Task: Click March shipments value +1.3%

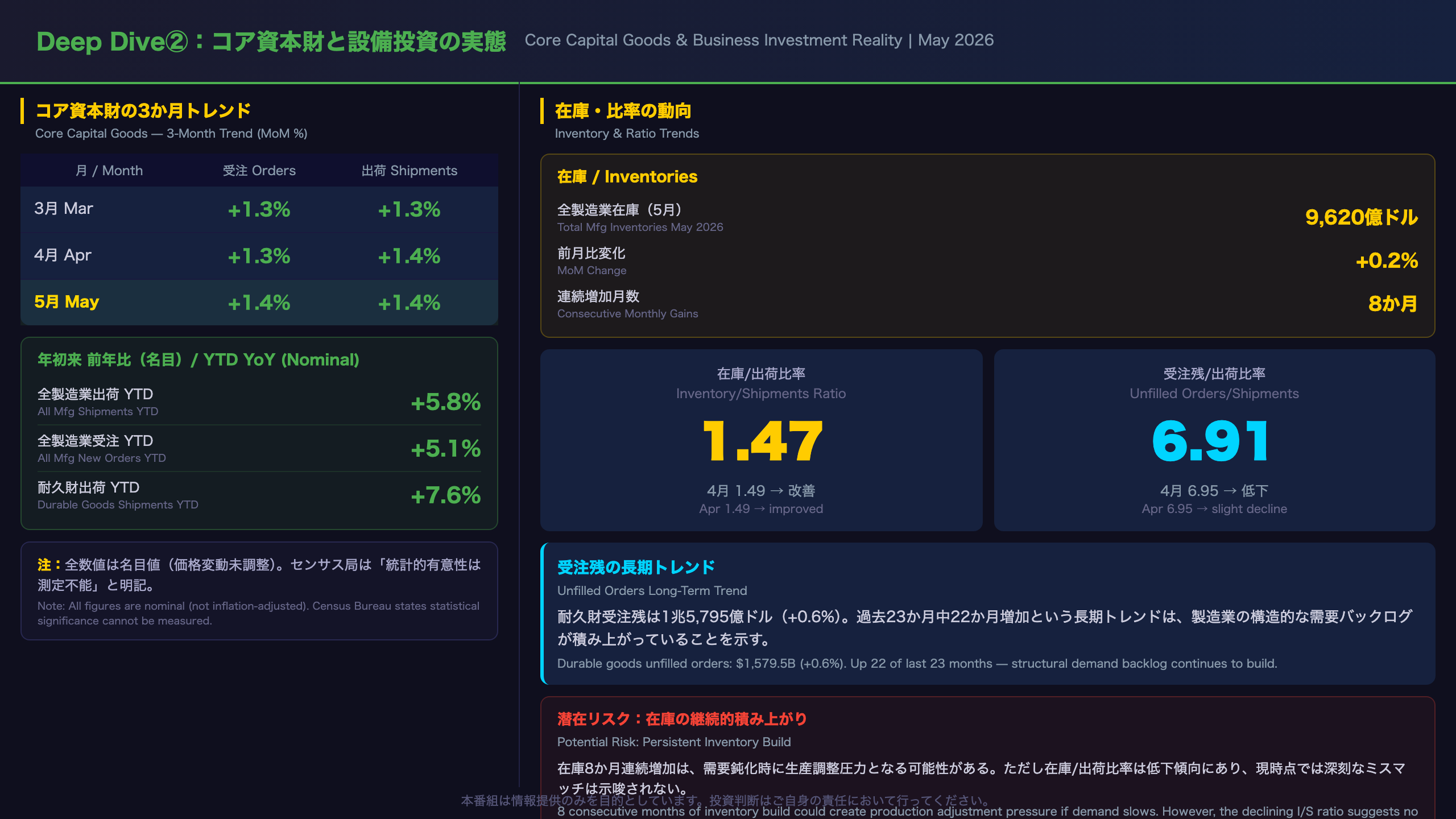Action: [409, 209]
